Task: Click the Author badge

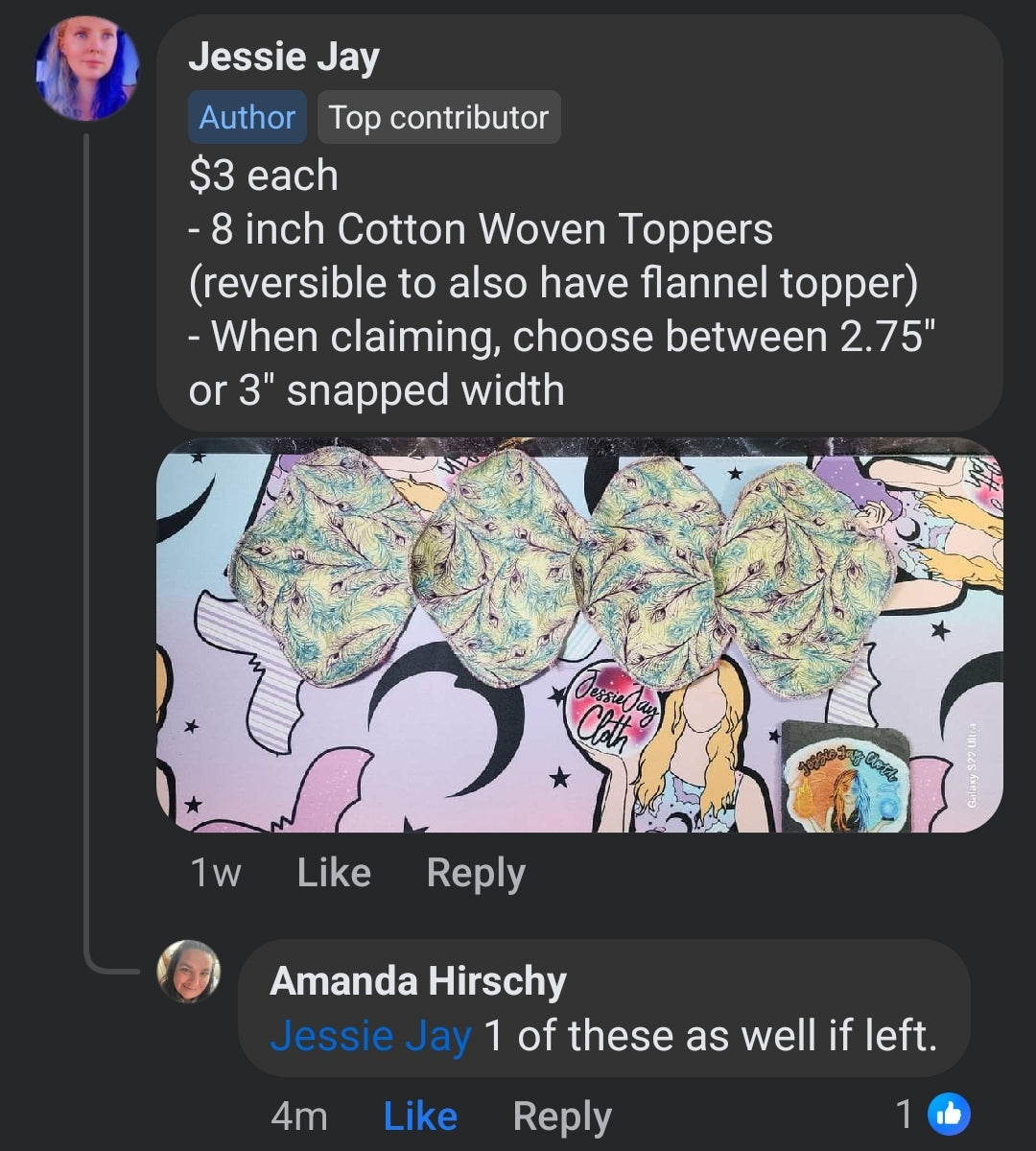Action: click(247, 117)
